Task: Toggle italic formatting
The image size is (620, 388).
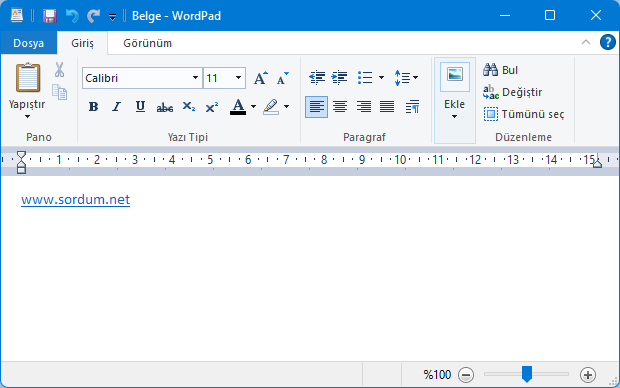Action: point(116,106)
